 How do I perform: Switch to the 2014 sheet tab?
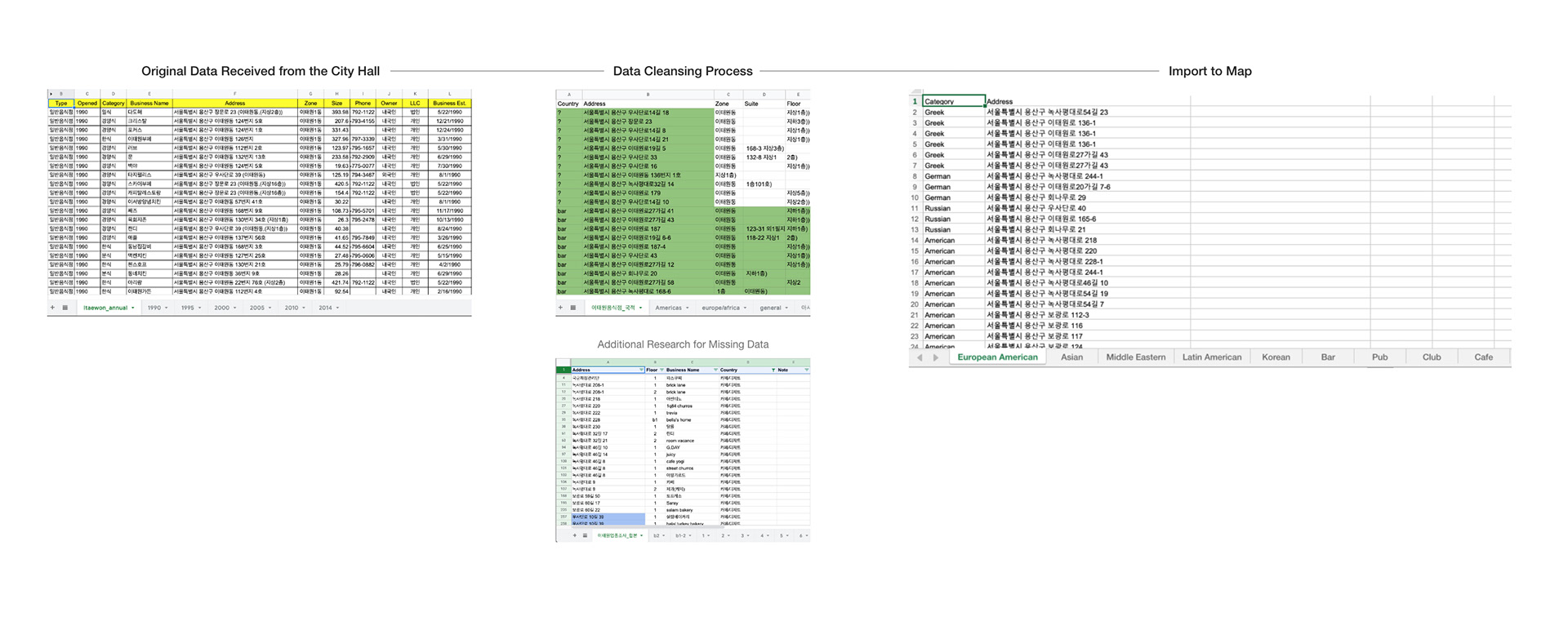[x=328, y=308]
